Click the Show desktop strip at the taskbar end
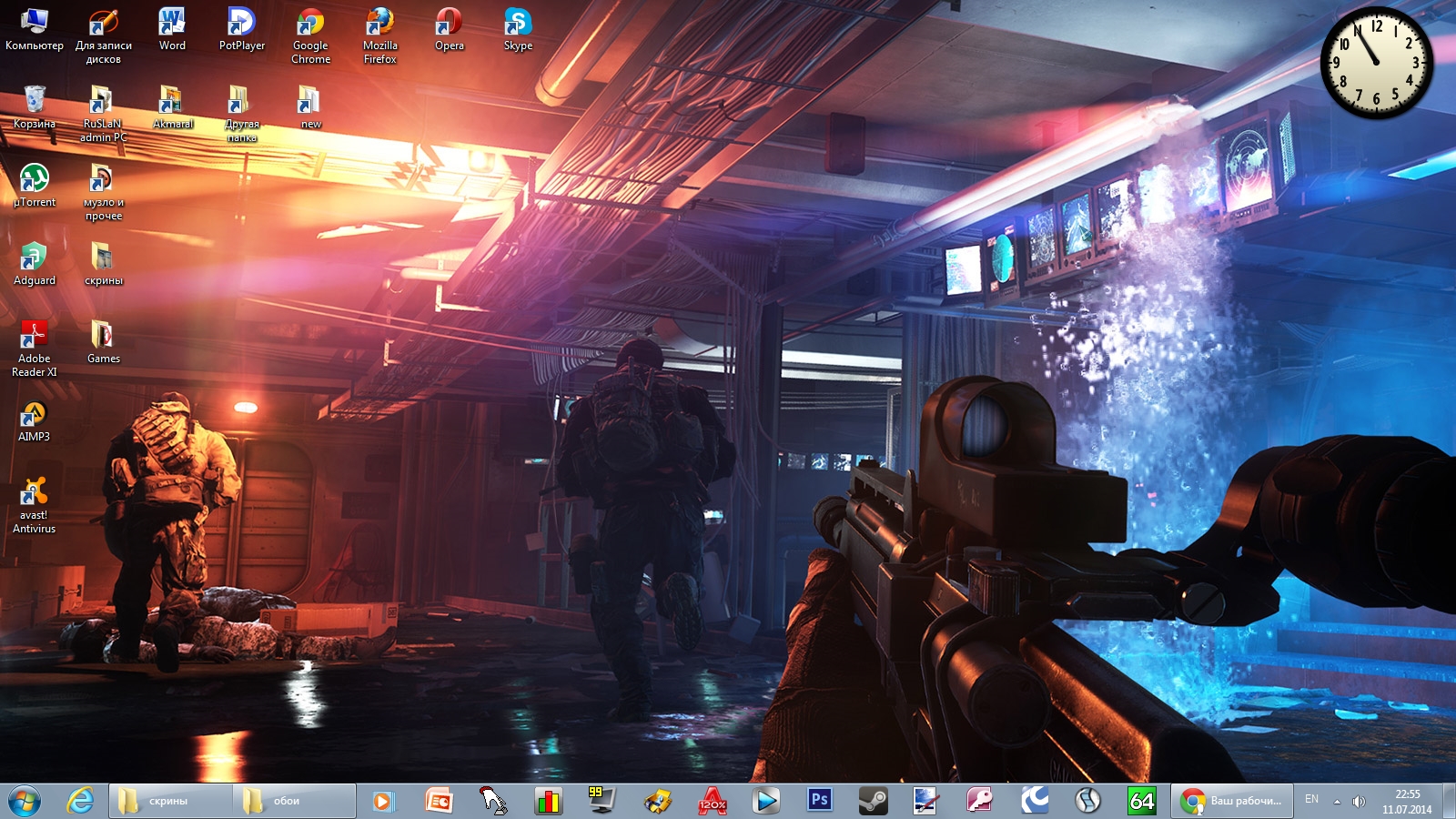This screenshot has height=819, width=1456. click(x=1449, y=801)
